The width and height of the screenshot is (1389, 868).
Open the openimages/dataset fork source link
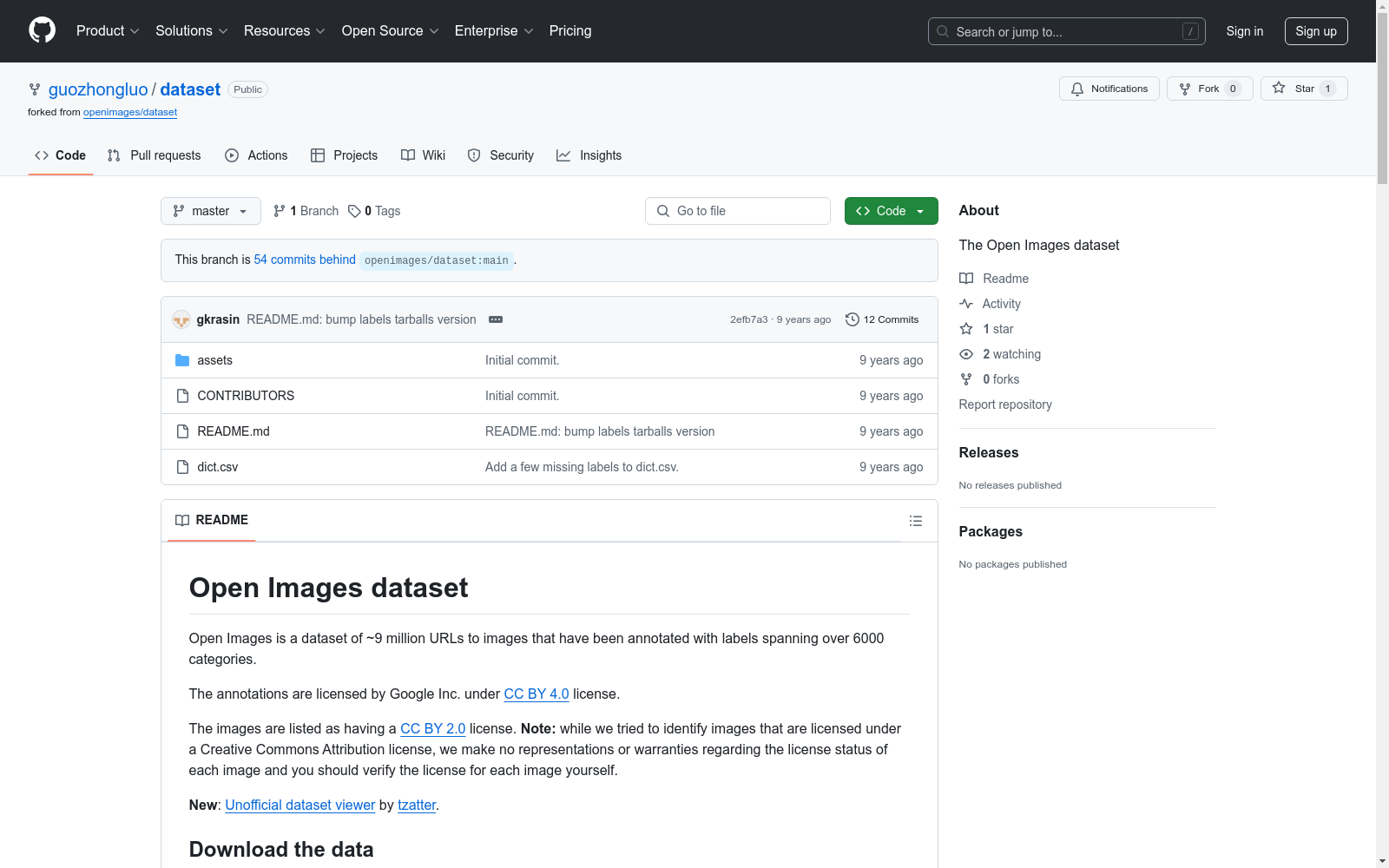click(130, 112)
